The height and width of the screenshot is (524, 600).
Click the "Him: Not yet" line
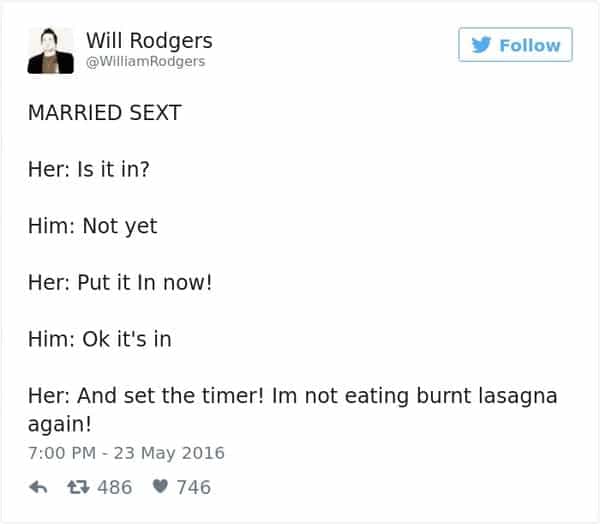click(x=92, y=226)
